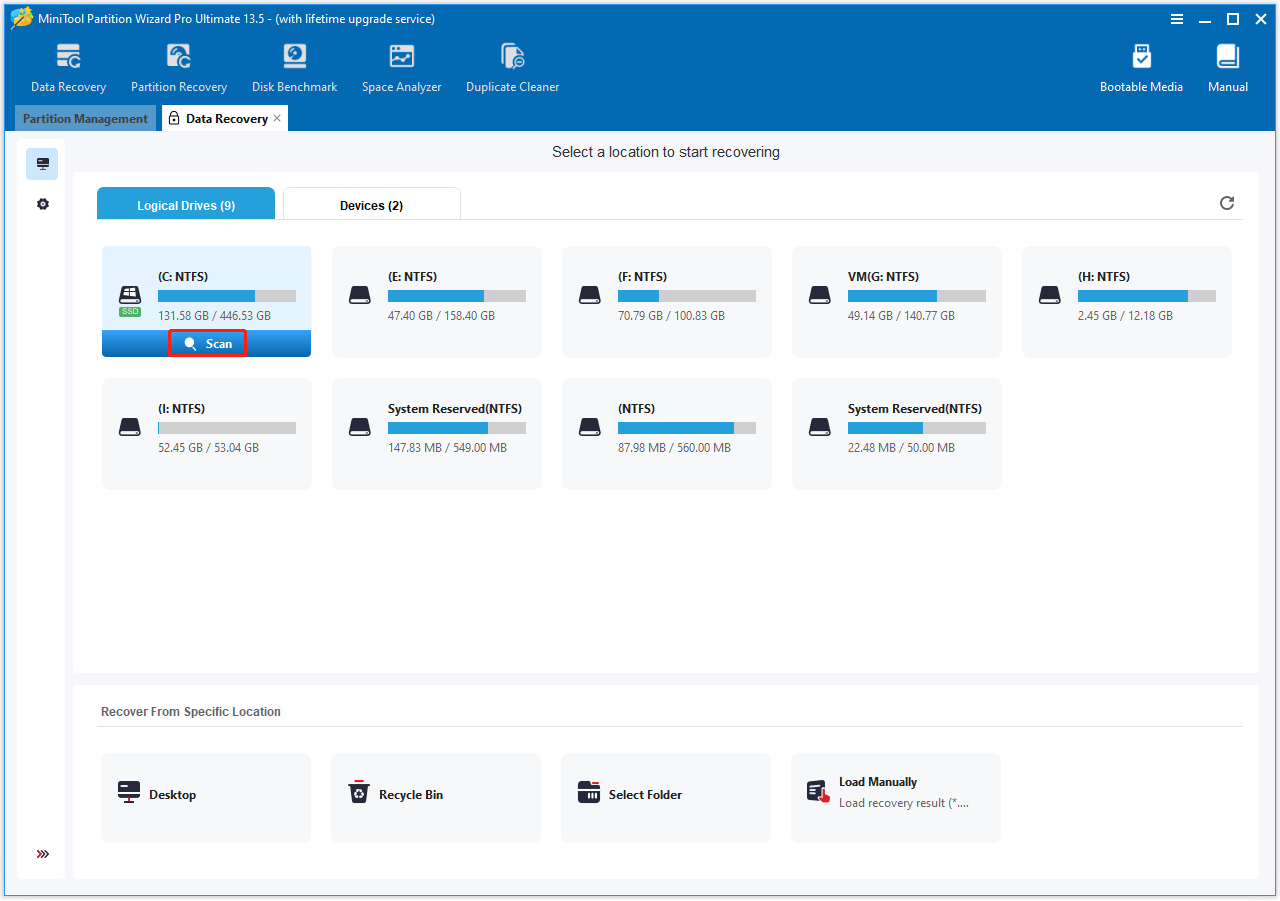Launch the Disk Benchmark tool
The image size is (1280, 901).
(293, 65)
